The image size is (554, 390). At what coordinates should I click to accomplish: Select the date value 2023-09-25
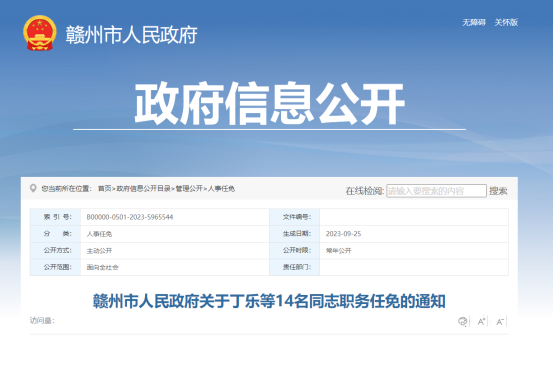coord(343,234)
